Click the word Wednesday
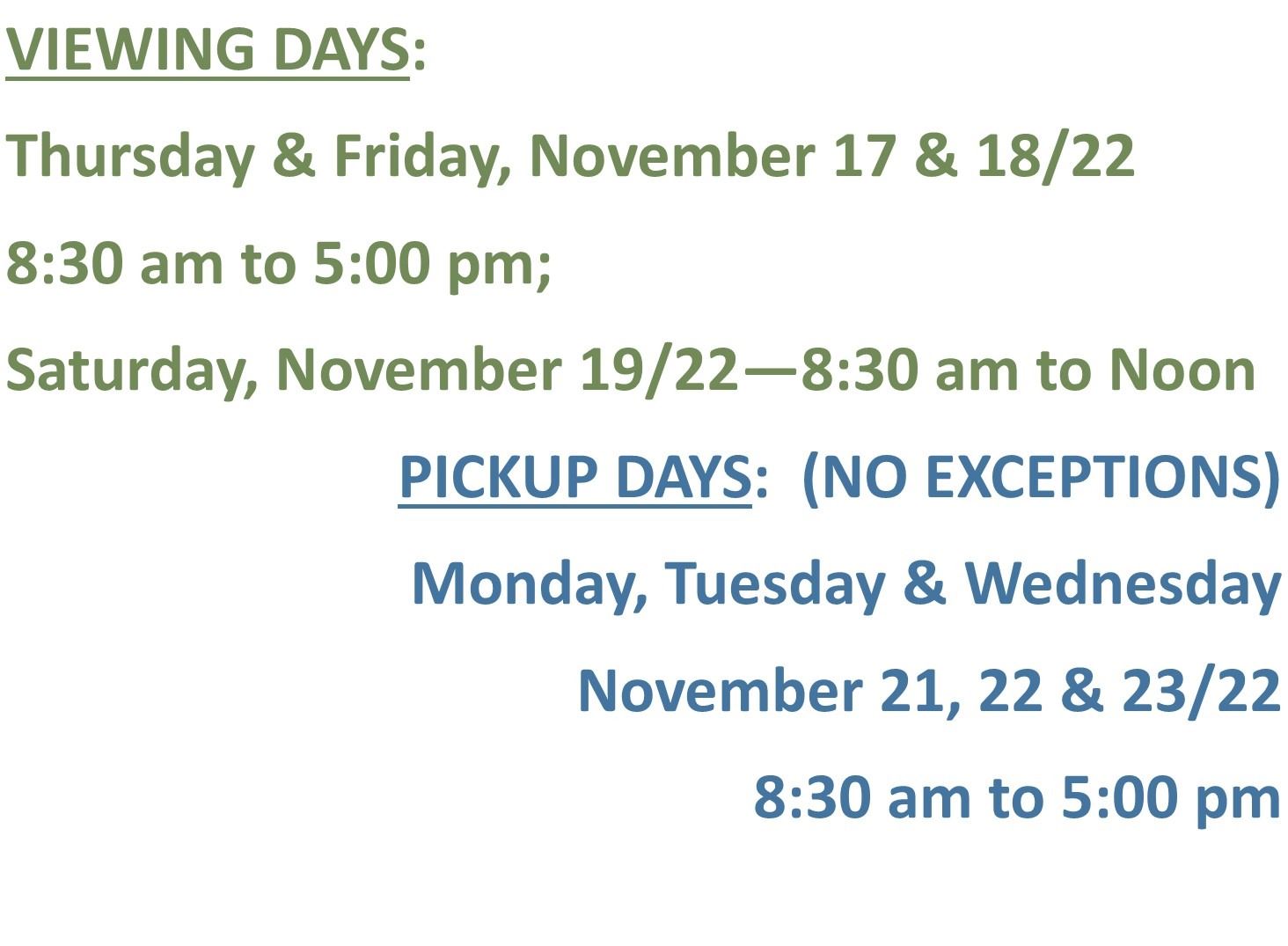 tap(1123, 584)
